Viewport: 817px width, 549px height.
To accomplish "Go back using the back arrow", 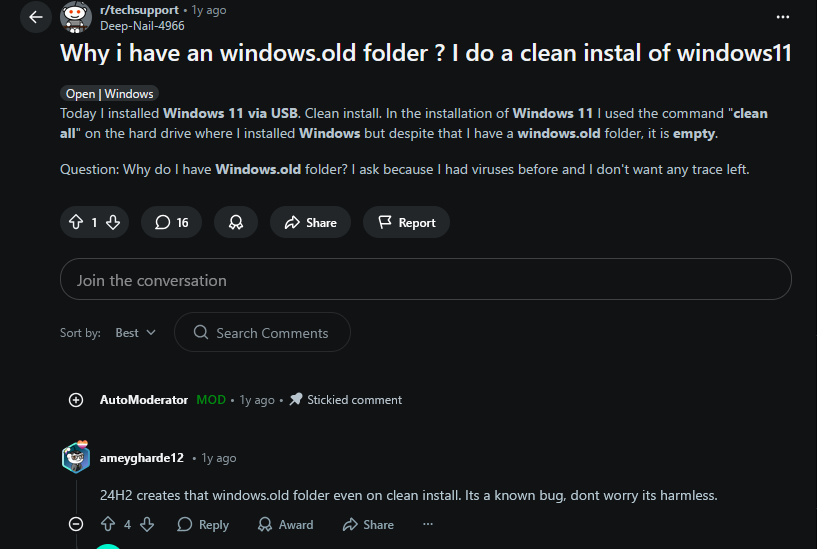I will pyautogui.click(x=36, y=17).
